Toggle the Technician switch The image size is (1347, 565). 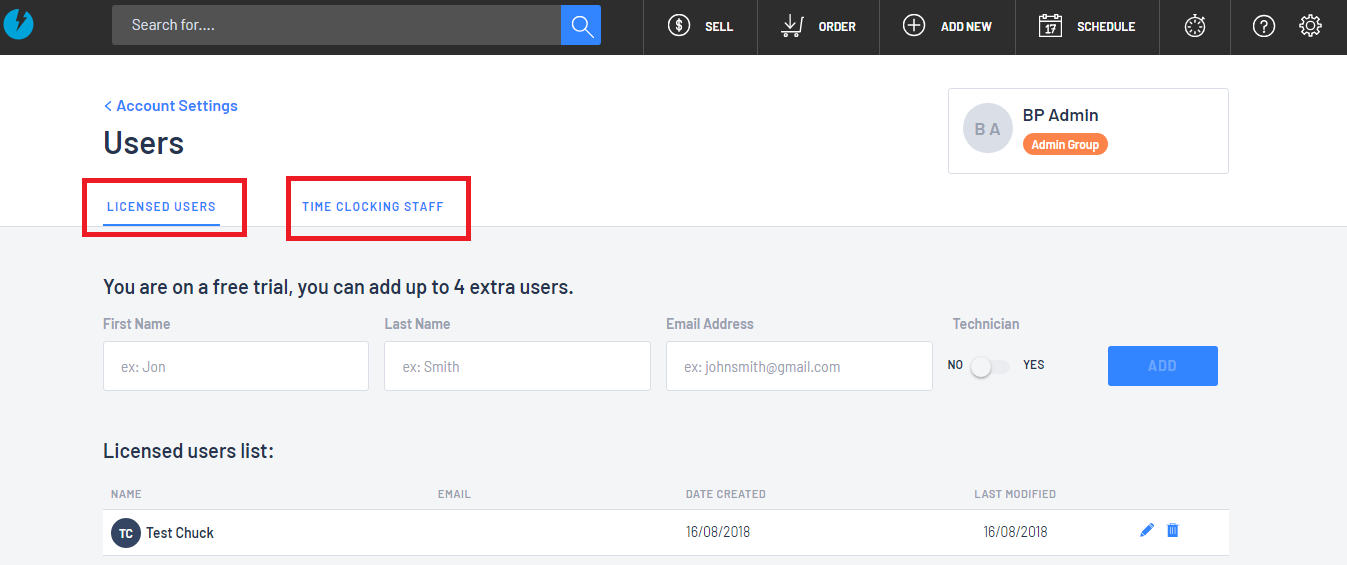pos(990,367)
